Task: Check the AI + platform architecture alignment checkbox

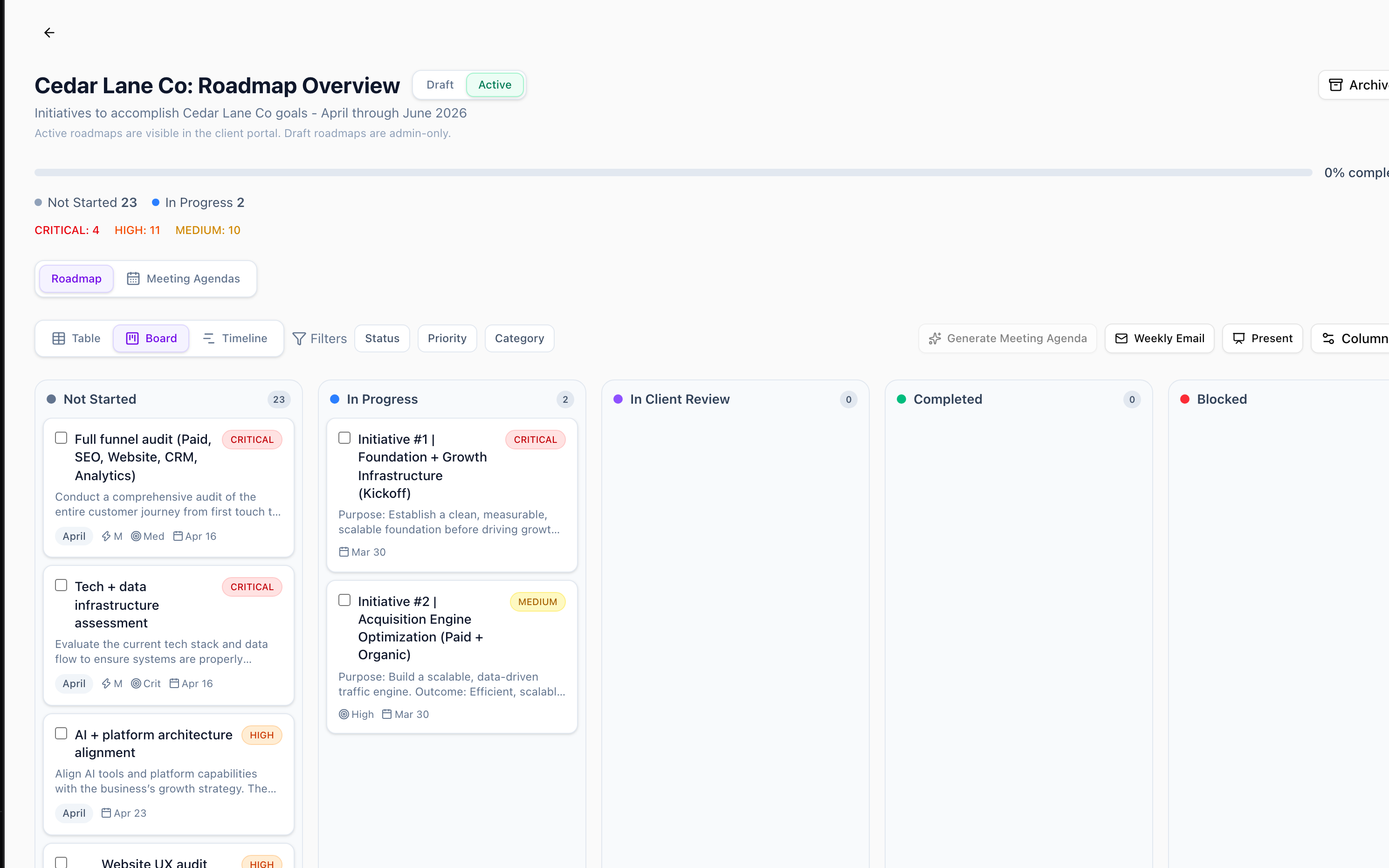Action: click(62, 734)
